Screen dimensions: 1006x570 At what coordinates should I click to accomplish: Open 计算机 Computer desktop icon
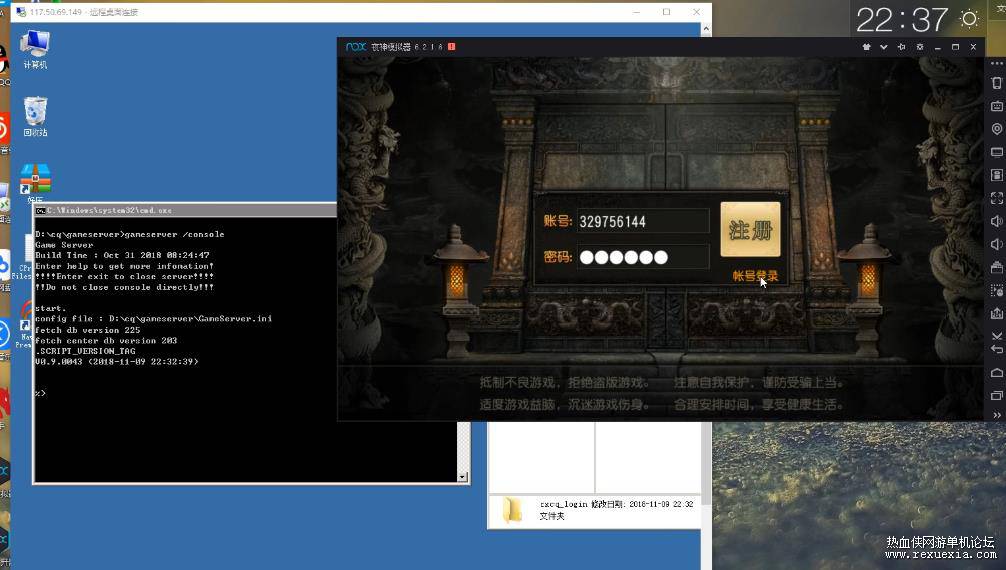35,49
